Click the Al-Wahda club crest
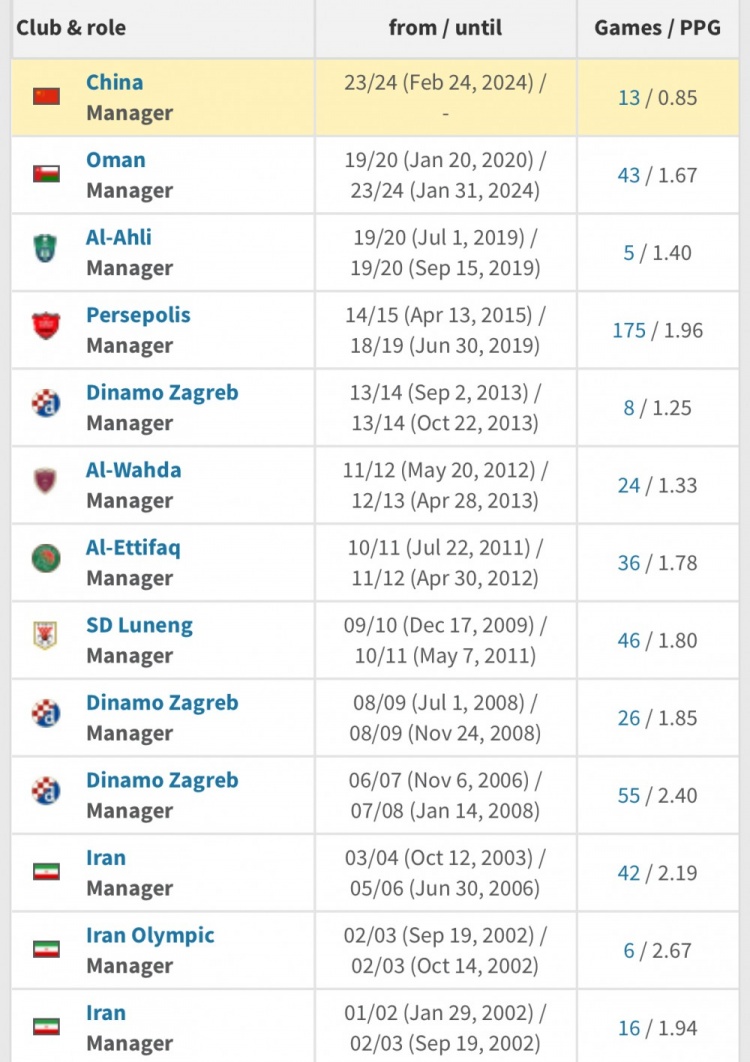This screenshot has width=750, height=1062. (46, 481)
